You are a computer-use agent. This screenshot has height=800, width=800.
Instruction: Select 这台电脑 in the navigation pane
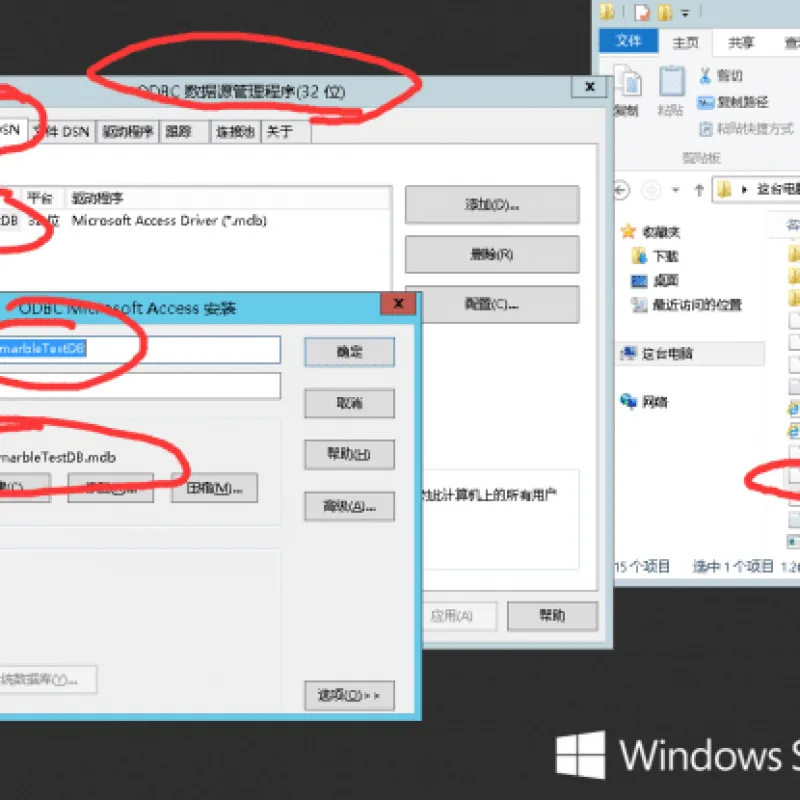click(x=667, y=354)
